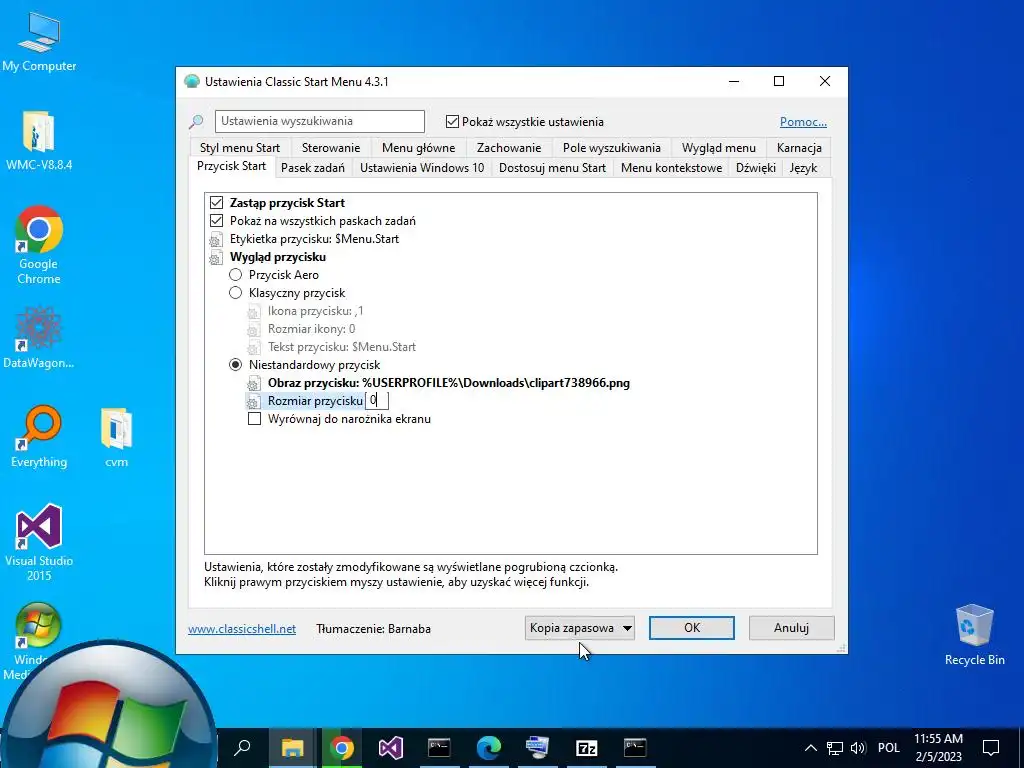The image size is (1024, 768).
Task: Click the OK button
Action: (x=692, y=628)
